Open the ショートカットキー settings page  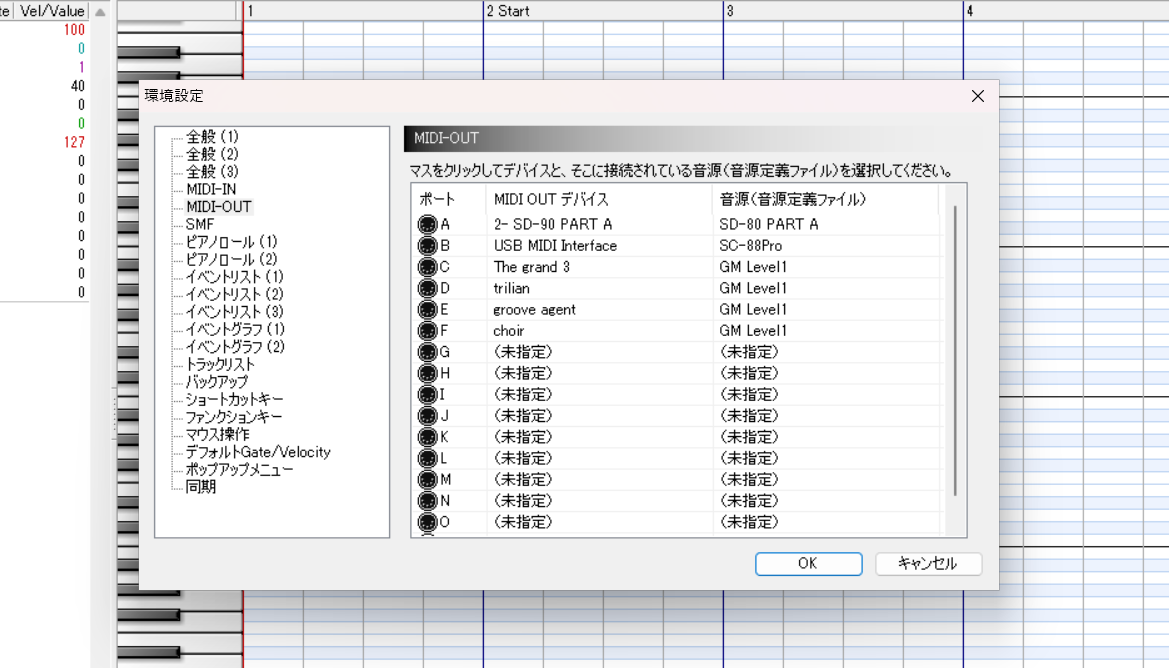[x=234, y=400]
